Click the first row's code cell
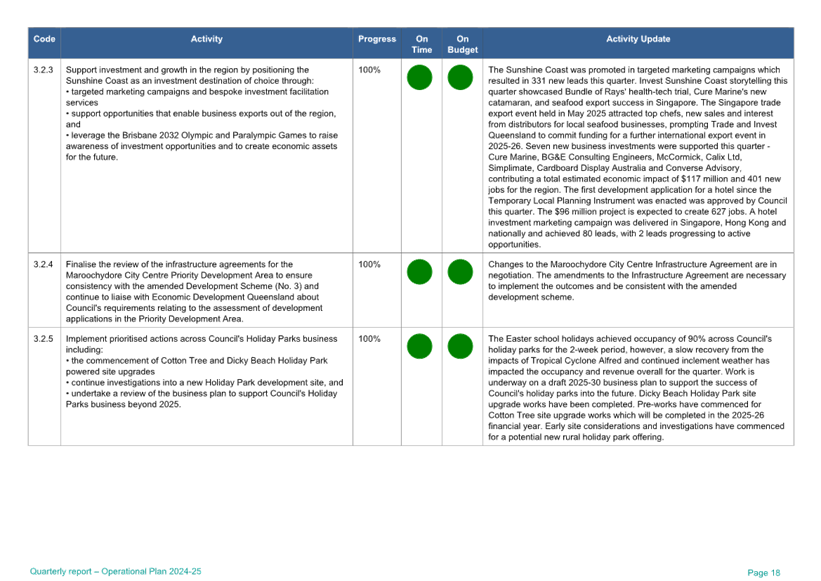Screen dimensions: 821x581 tap(44, 69)
